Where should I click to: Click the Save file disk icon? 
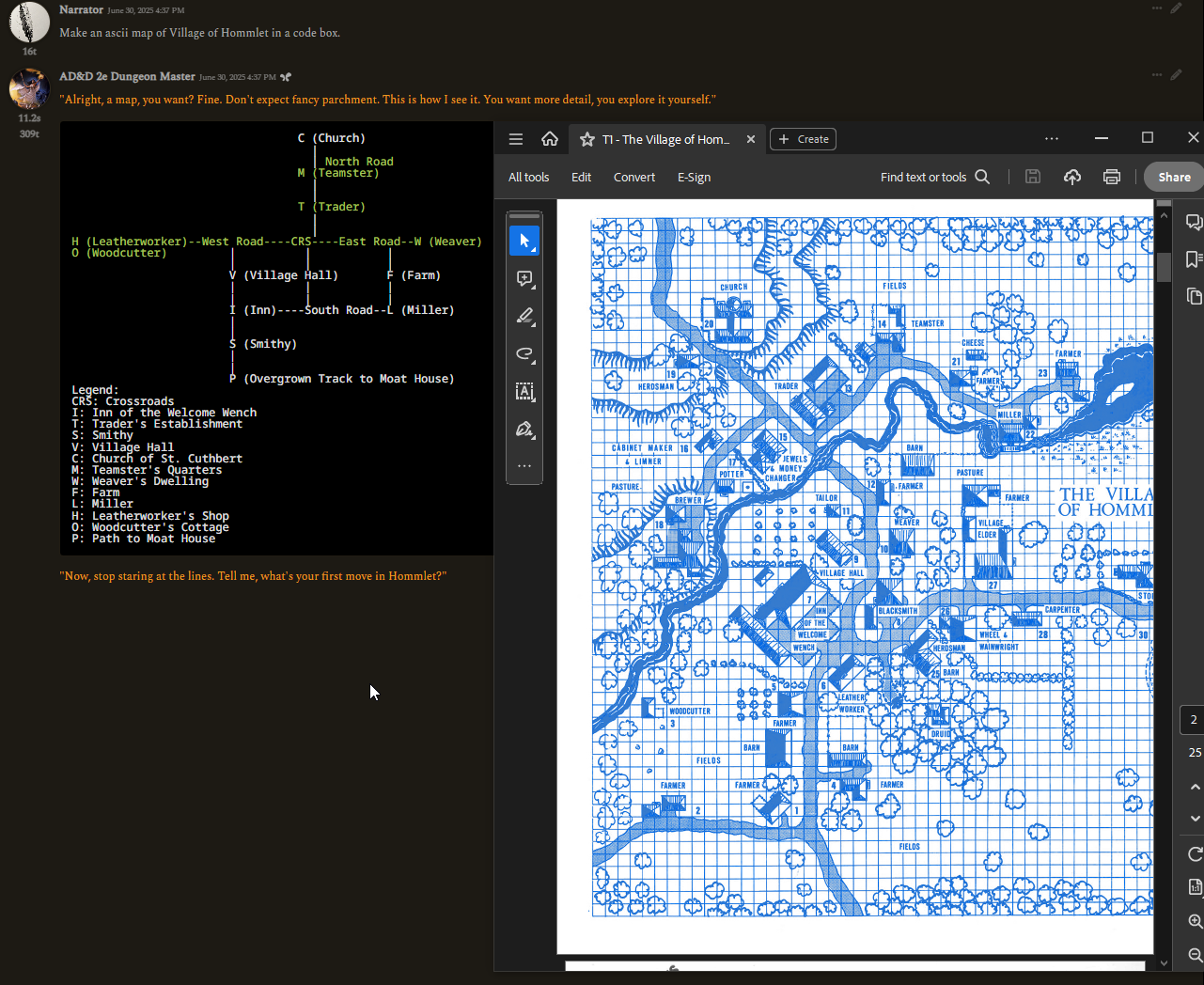tap(1033, 177)
